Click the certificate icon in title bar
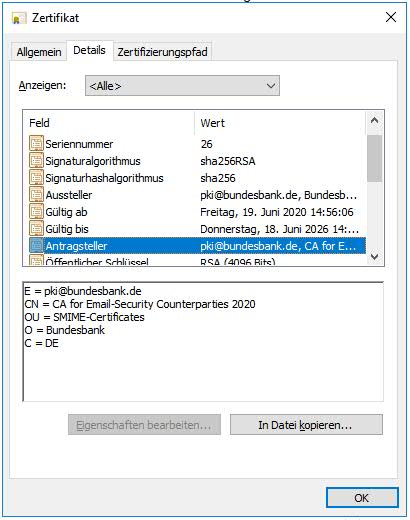 pyautogui.click(x=19, y=18)
